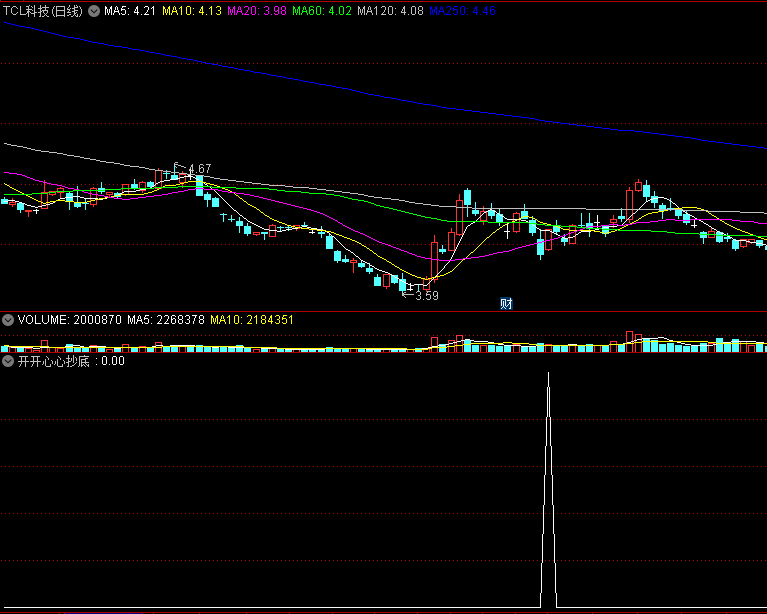Click the MA120: 4.08 label
Viewport: 767px width, 614px height.
tap(390, 11)
